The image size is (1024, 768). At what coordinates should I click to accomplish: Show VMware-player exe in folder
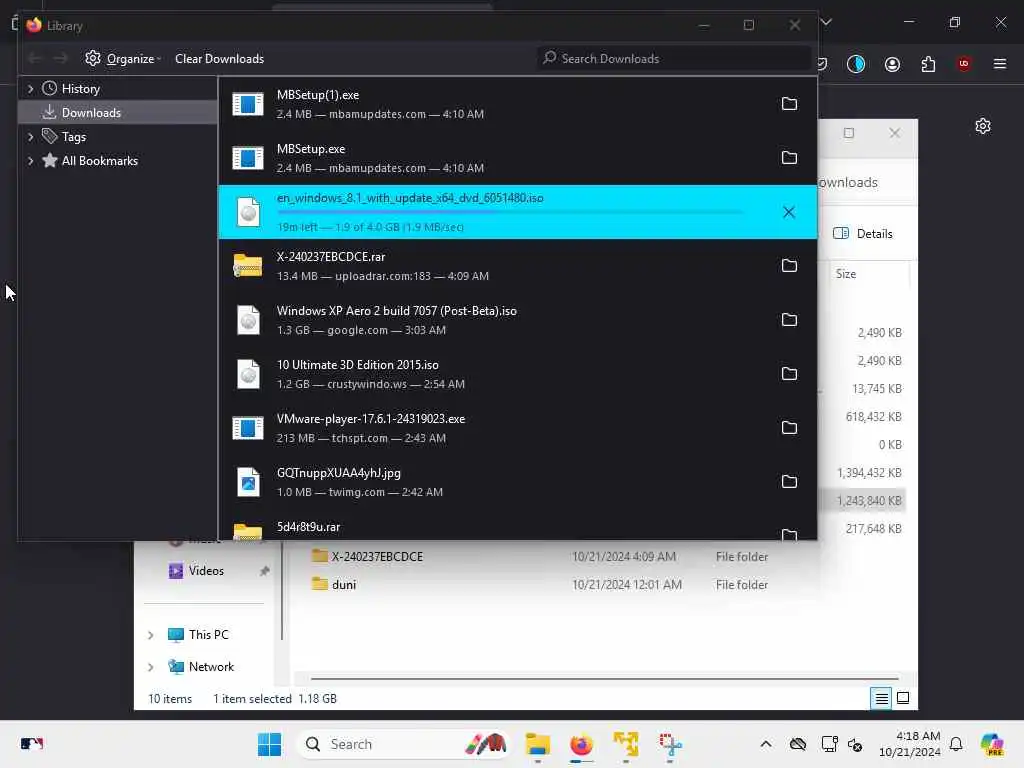pyautogui.click(x=789, y=428)
